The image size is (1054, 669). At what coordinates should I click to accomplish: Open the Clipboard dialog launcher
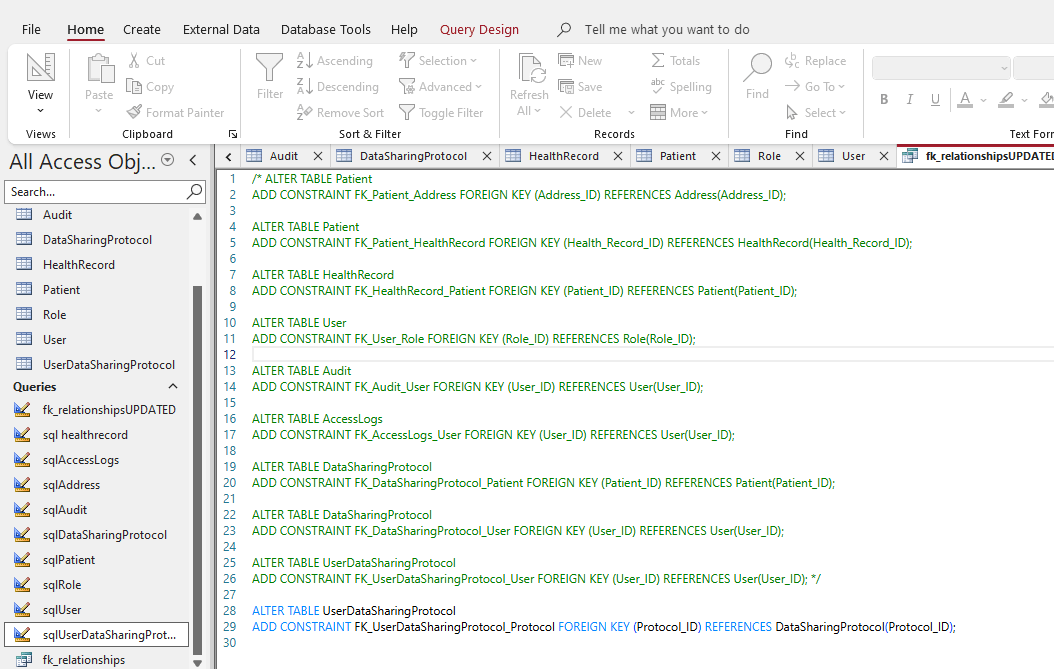point(233,134)
